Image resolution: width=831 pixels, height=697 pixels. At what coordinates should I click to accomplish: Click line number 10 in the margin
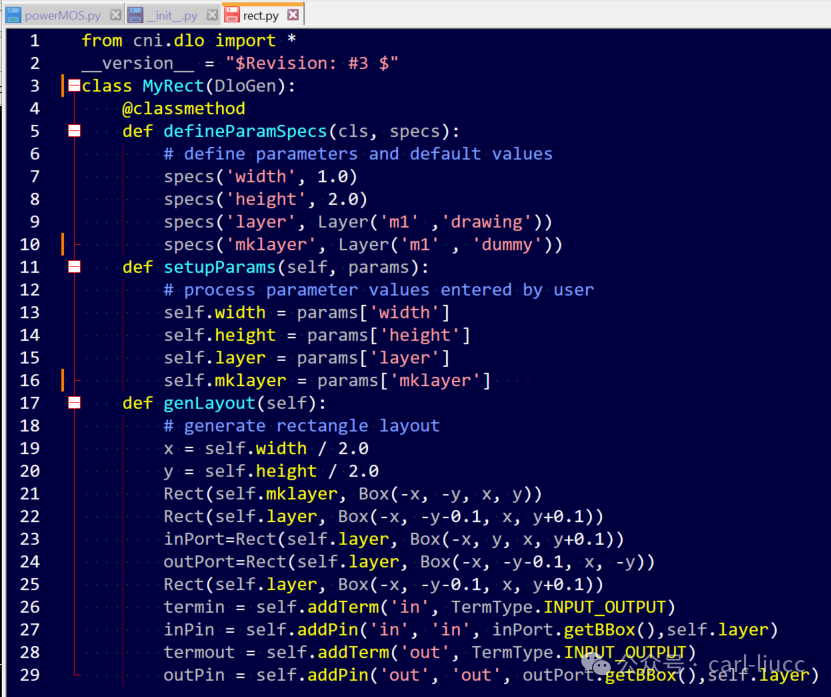click(x=30, y=244)
